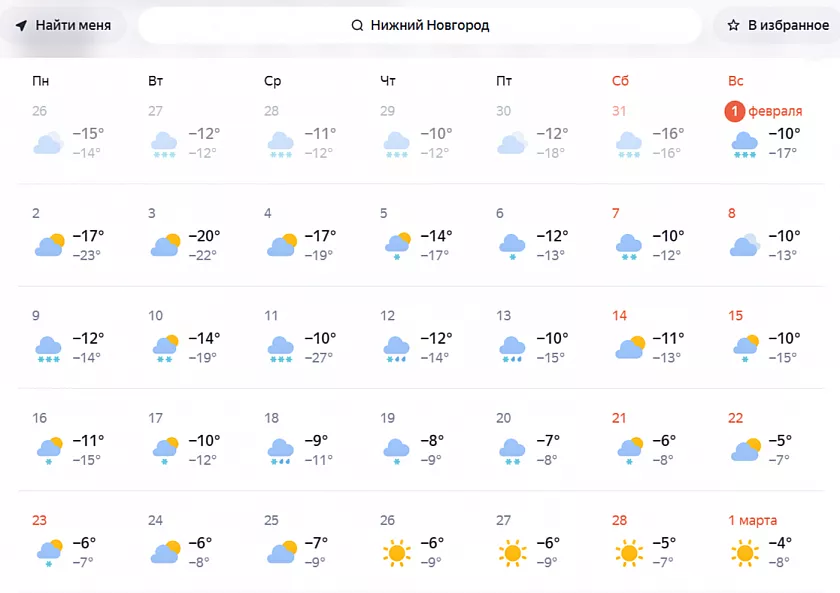Click the sunny icon for 26 February
Screen dimensions: 840x593
(397, 551)
